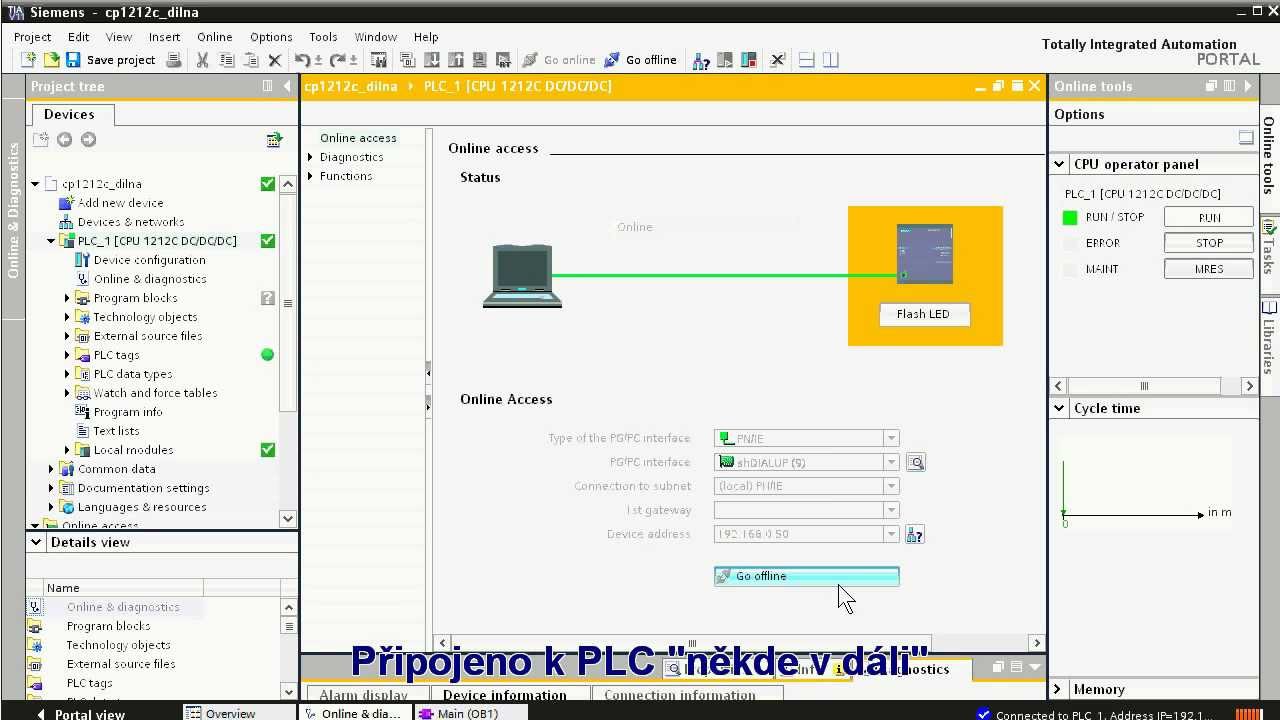Click the Delete X toolbar icon
Image resolution: width=1280 pixels, height=720 pixels.
[275, 60]
